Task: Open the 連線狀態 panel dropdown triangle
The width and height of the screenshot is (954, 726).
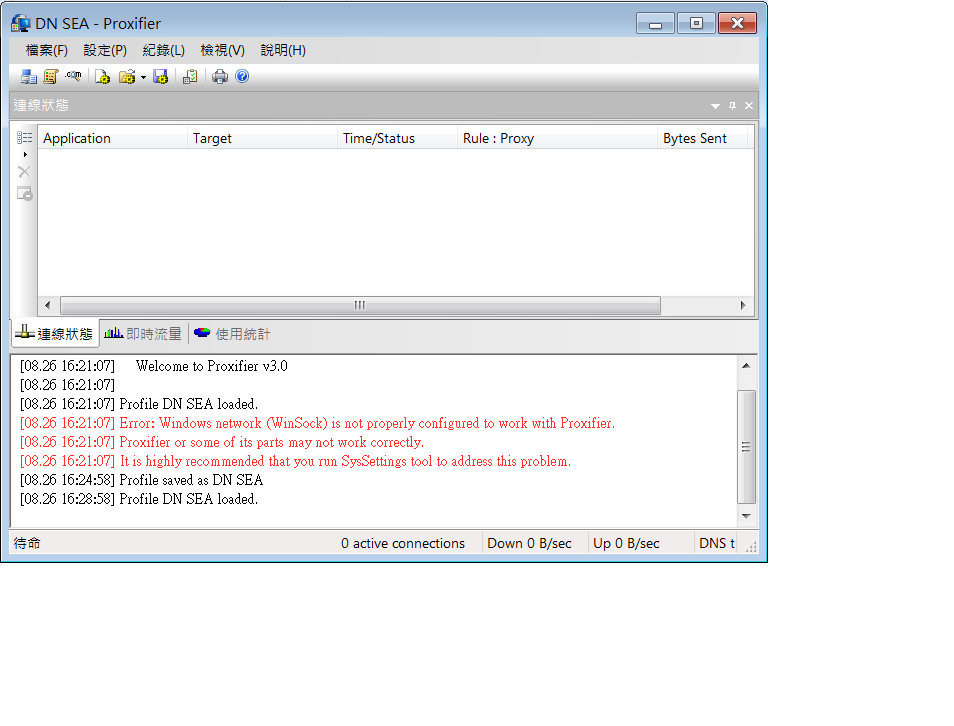Action: point(716,106)
